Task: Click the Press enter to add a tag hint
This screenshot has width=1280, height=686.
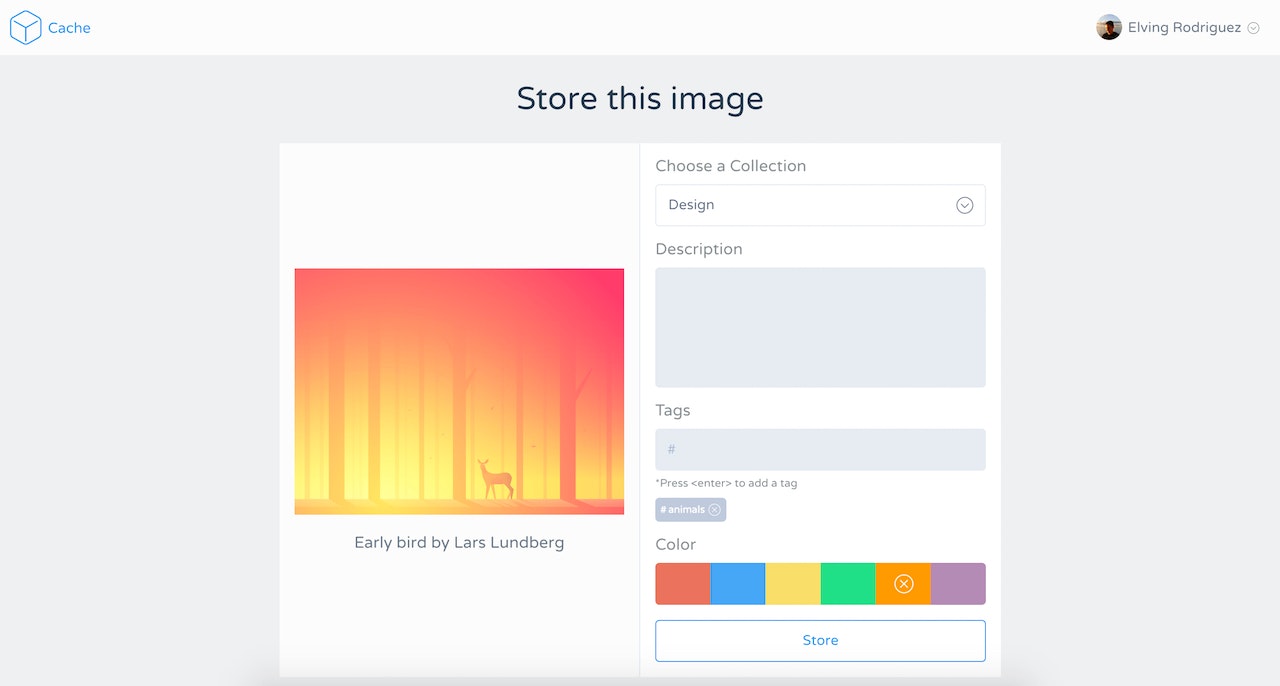Action: [x=726, y=483]
